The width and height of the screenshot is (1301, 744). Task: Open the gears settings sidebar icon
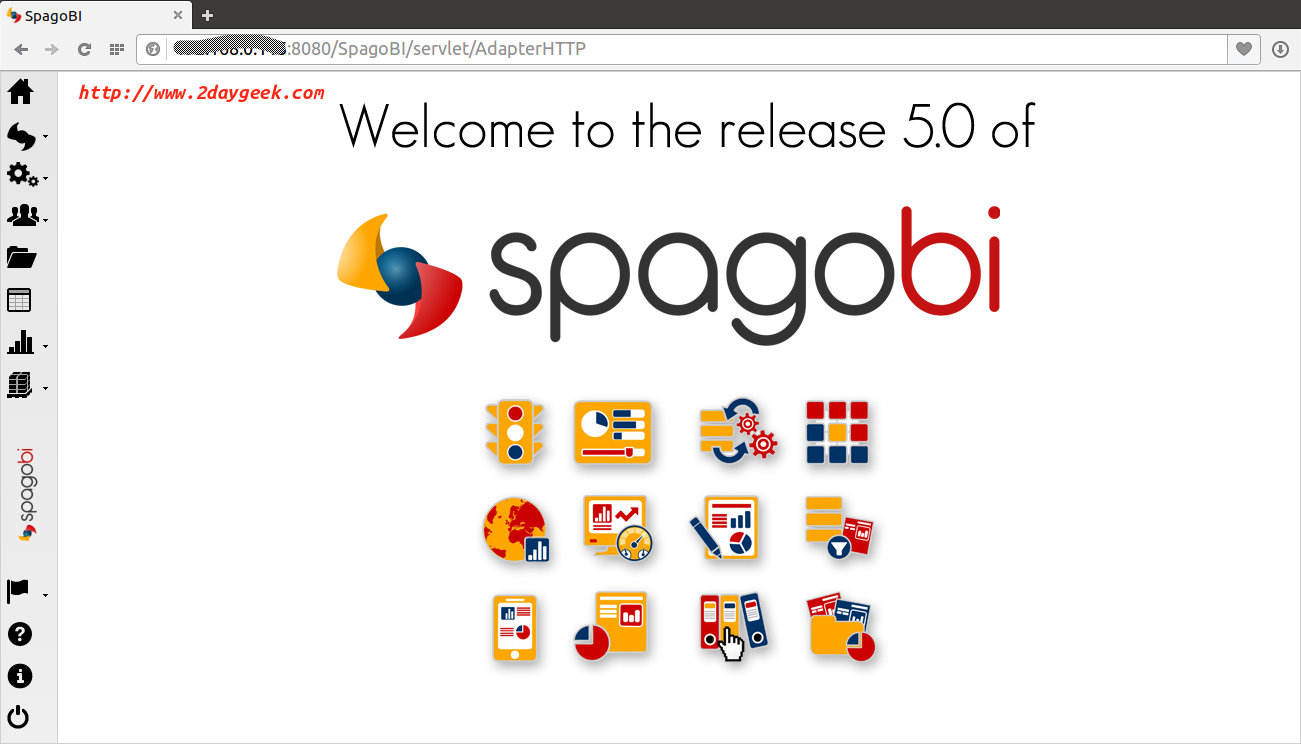22,176
